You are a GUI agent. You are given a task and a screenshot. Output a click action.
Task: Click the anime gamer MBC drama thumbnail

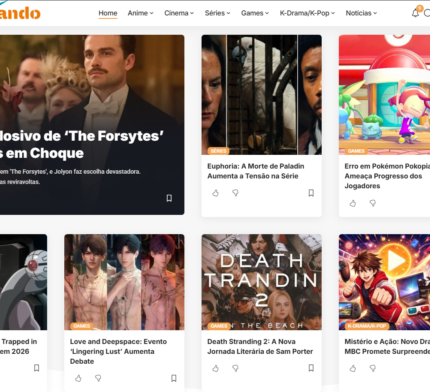tap(384, 282)
